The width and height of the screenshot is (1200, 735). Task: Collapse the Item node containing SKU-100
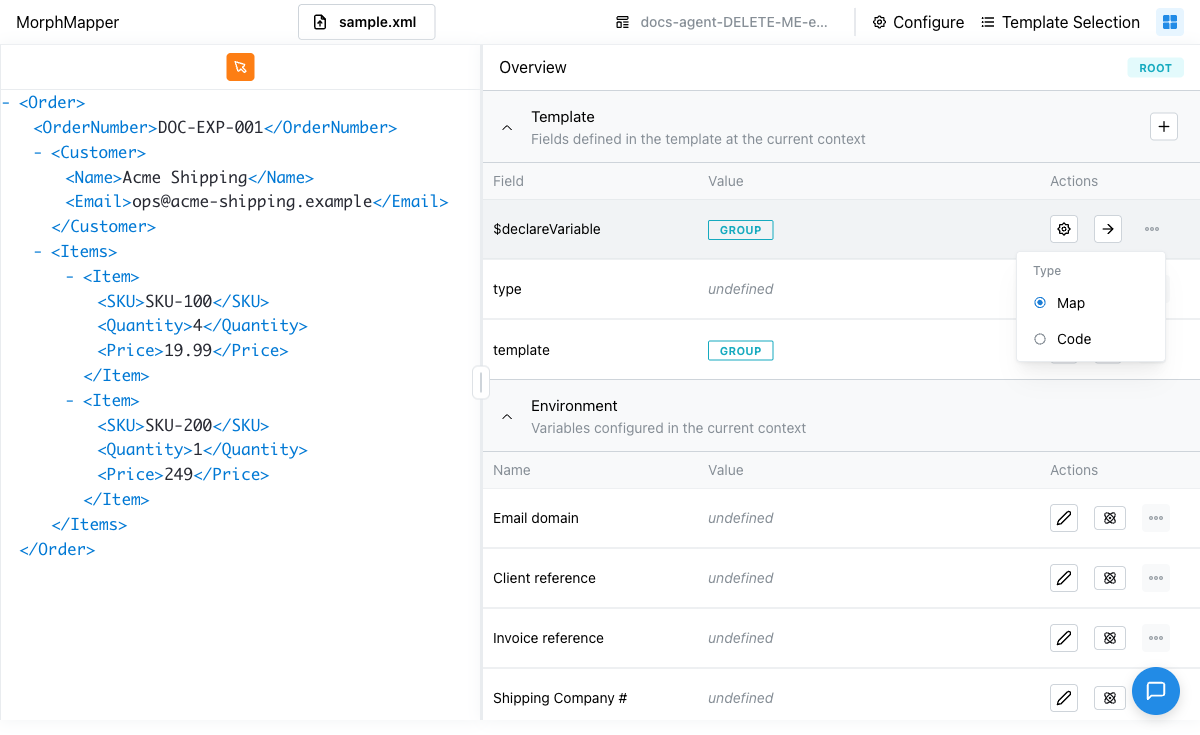(70, 277)
